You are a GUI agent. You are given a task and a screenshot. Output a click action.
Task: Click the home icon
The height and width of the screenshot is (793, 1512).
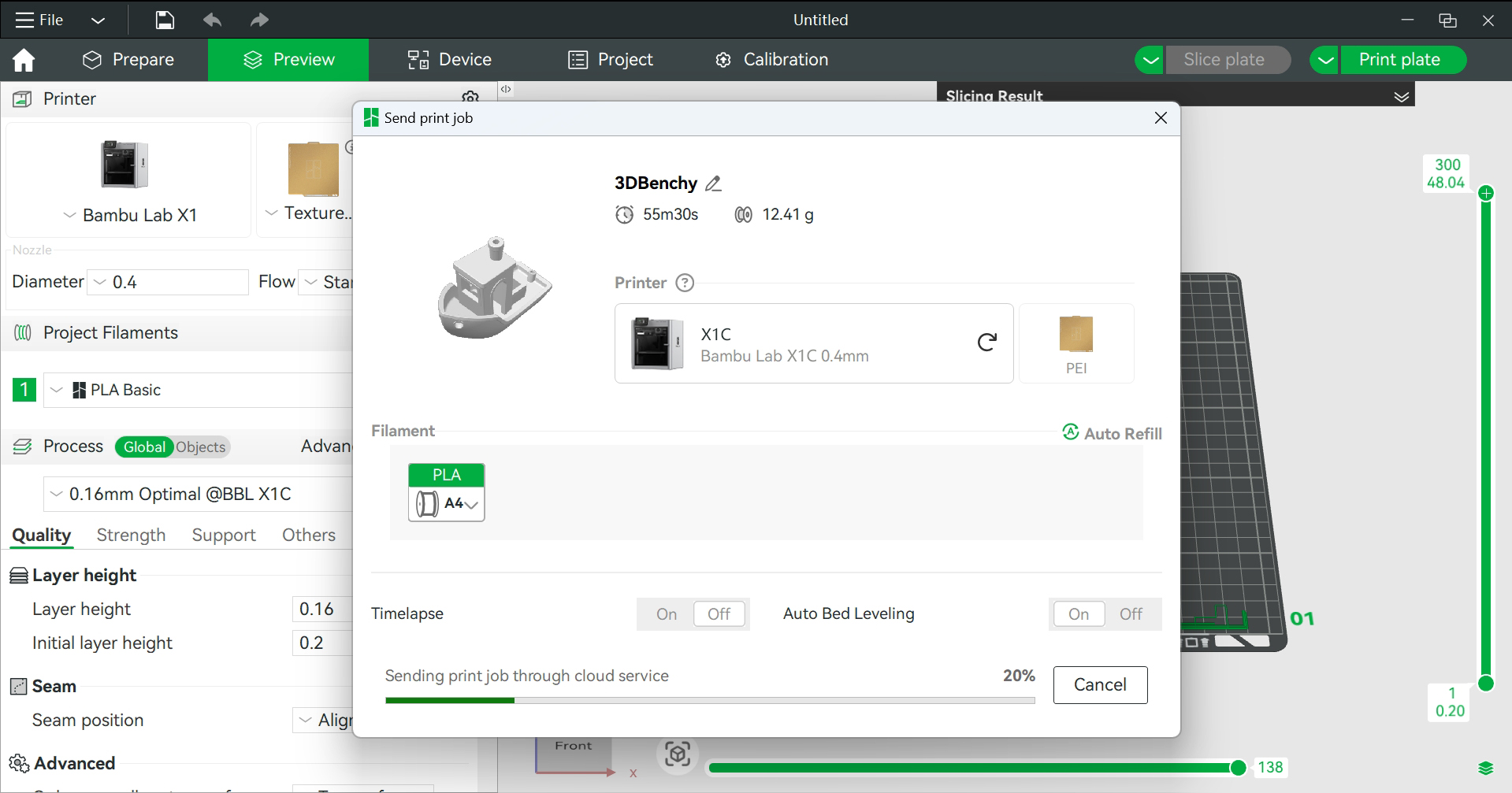tap(24, 60)
